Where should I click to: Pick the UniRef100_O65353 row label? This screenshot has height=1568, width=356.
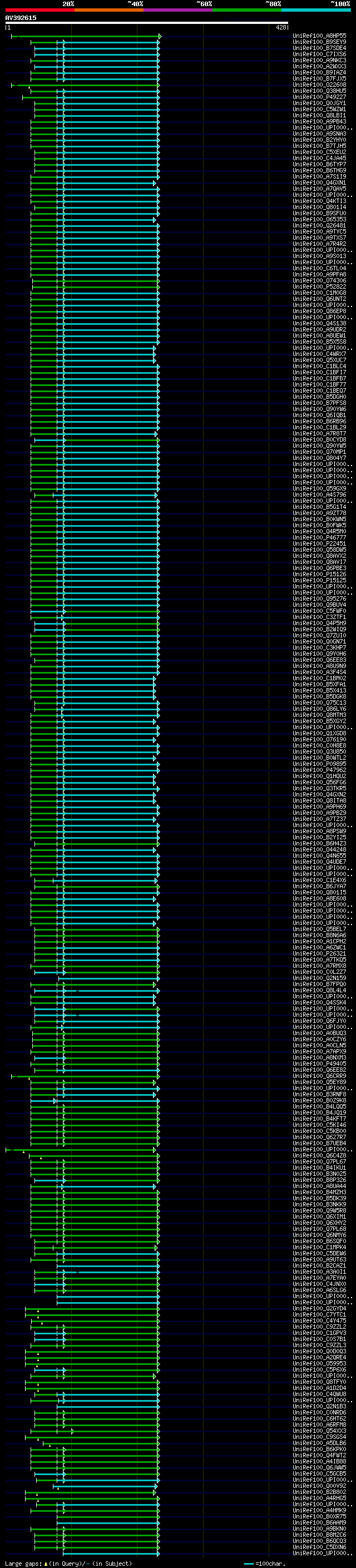[319, 219]
